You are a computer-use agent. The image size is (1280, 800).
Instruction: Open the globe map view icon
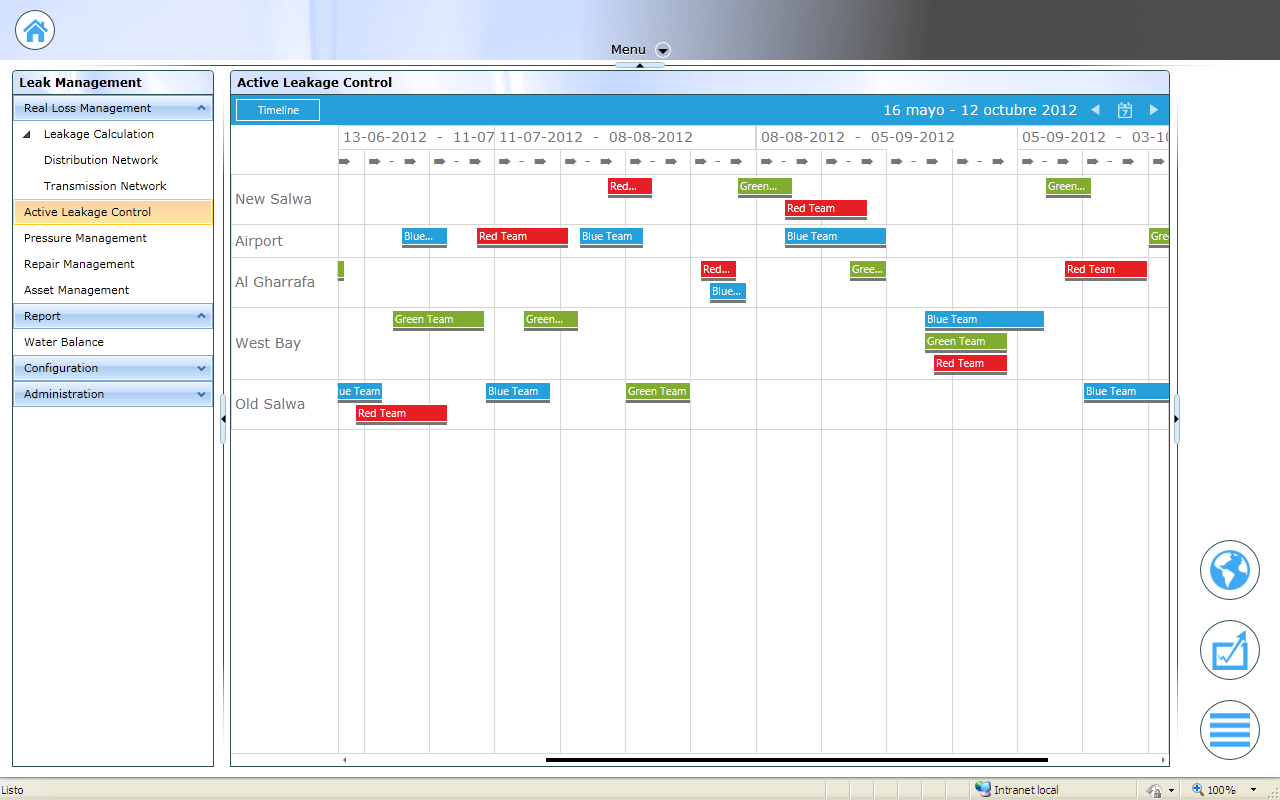(1230, 570)
